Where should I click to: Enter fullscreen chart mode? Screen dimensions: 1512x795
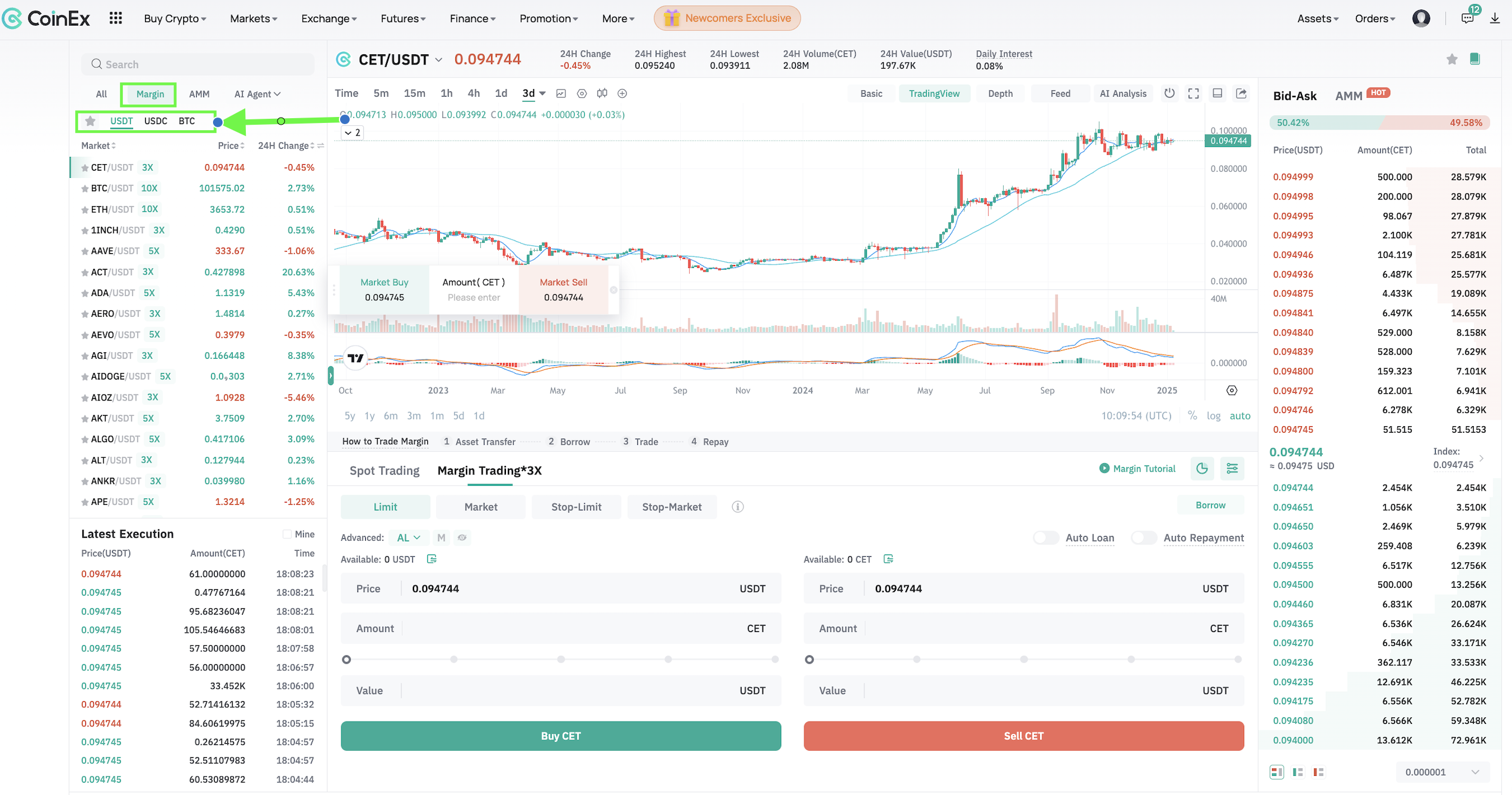pyautogui.click(x=1193, y=93)
